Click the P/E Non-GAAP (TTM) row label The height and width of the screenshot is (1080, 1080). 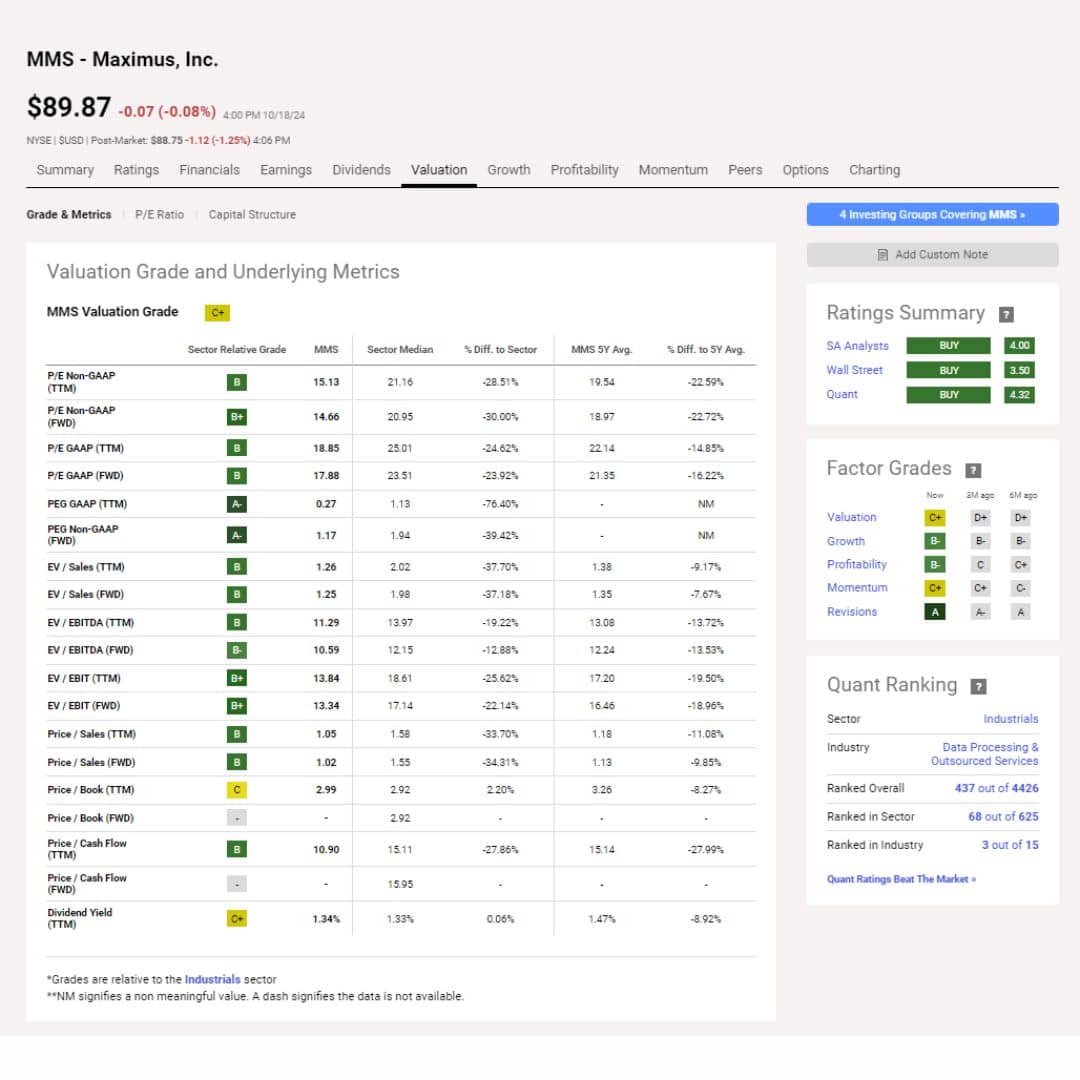[81, 382]
